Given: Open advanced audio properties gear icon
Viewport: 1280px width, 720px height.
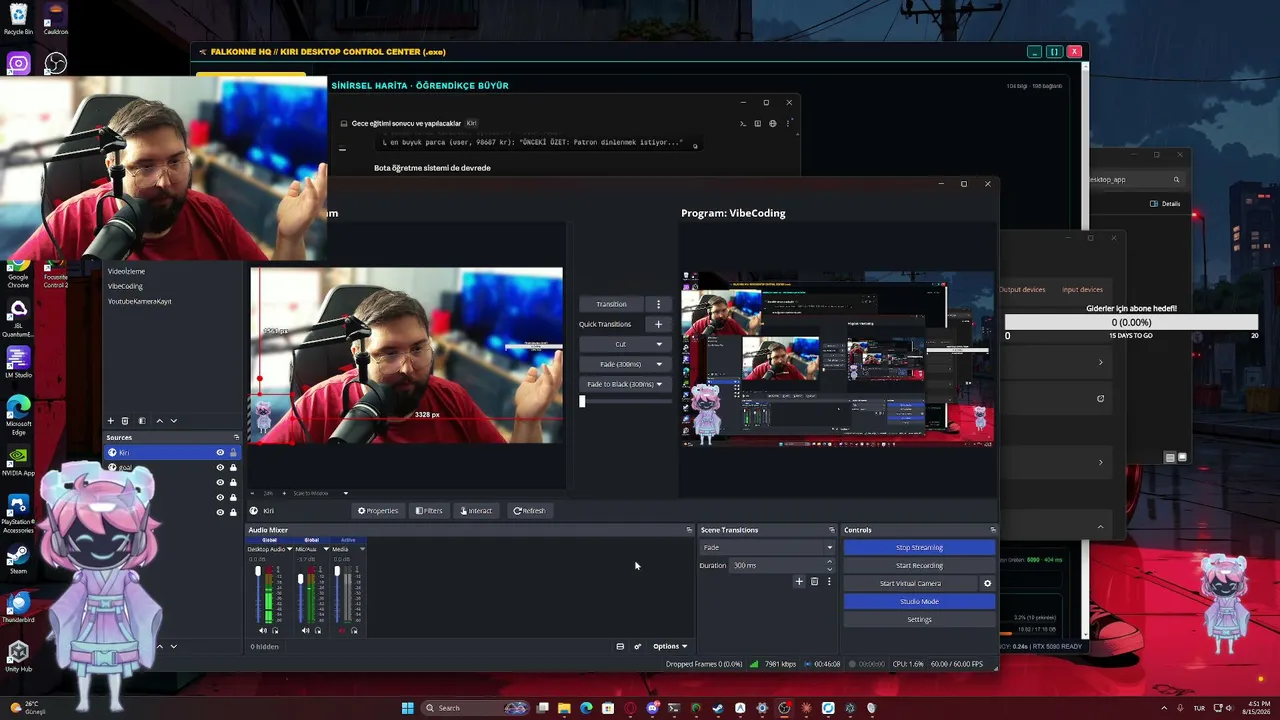Looking at the screenshot, I should pyautogui.click(x=637, y=646).
